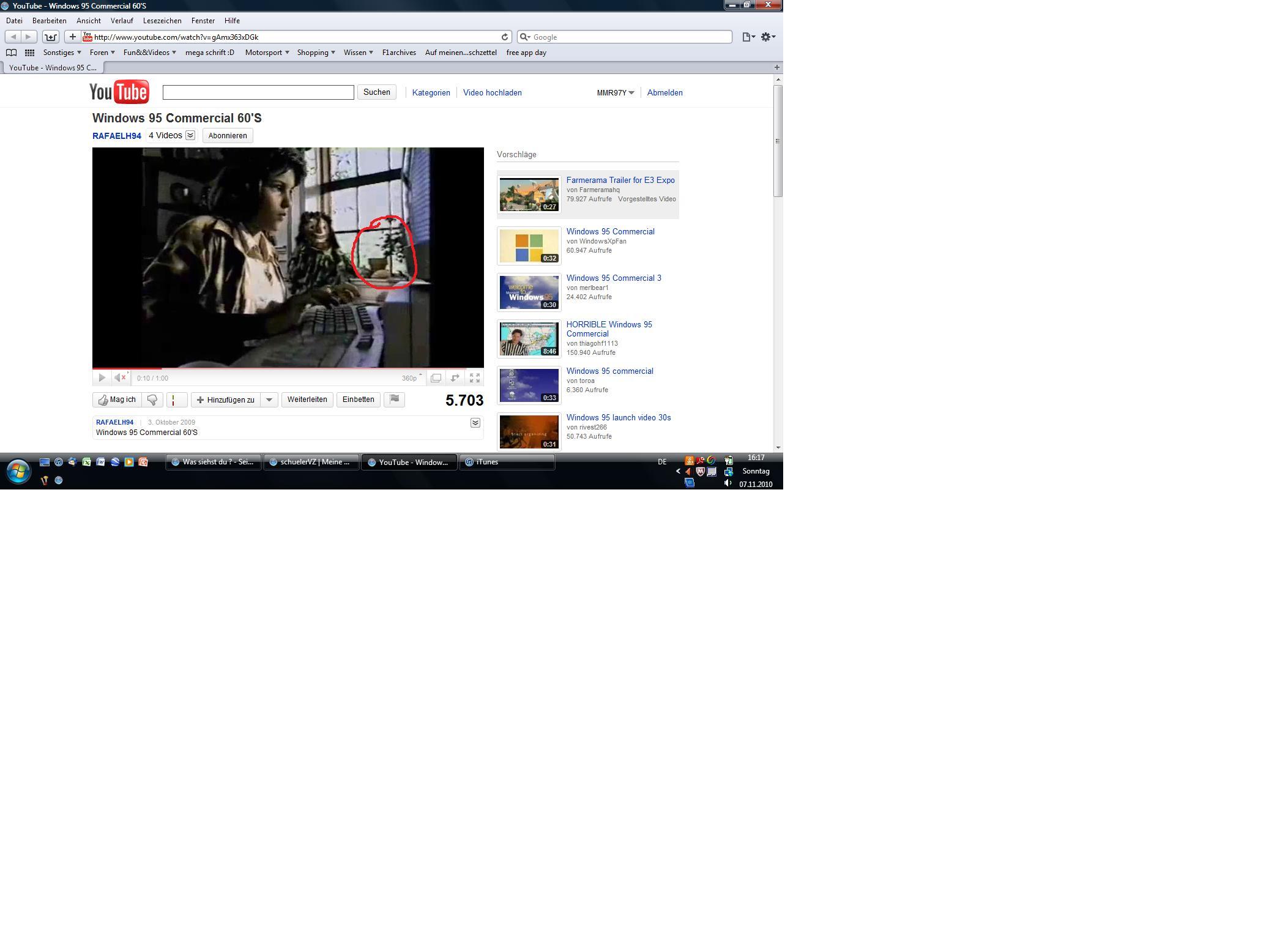Expand the video description box

475,423
